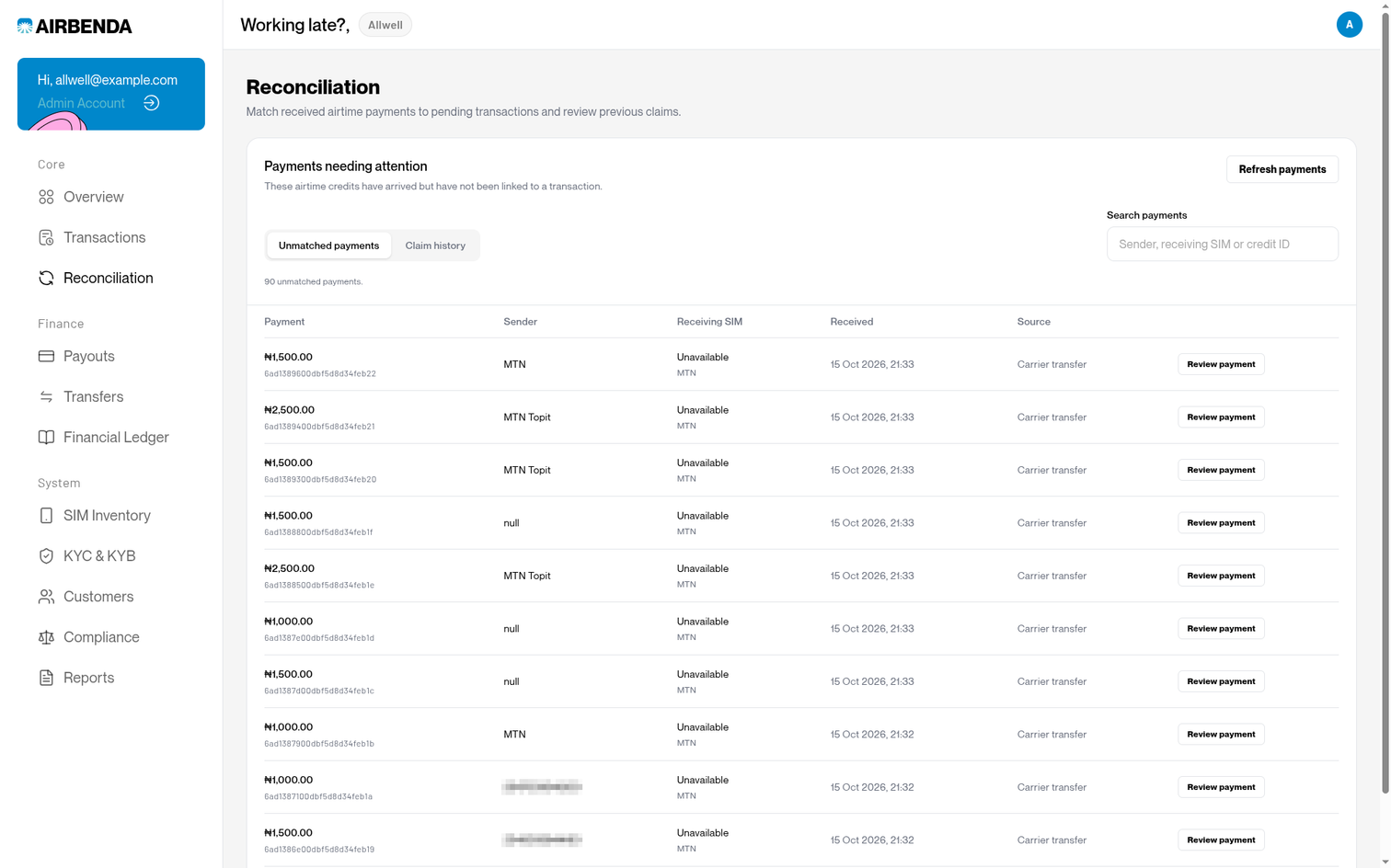This screenshot has height=868, width=1391.
Task: Review the payment with ID ending feb20
Action: (1221, 470)
